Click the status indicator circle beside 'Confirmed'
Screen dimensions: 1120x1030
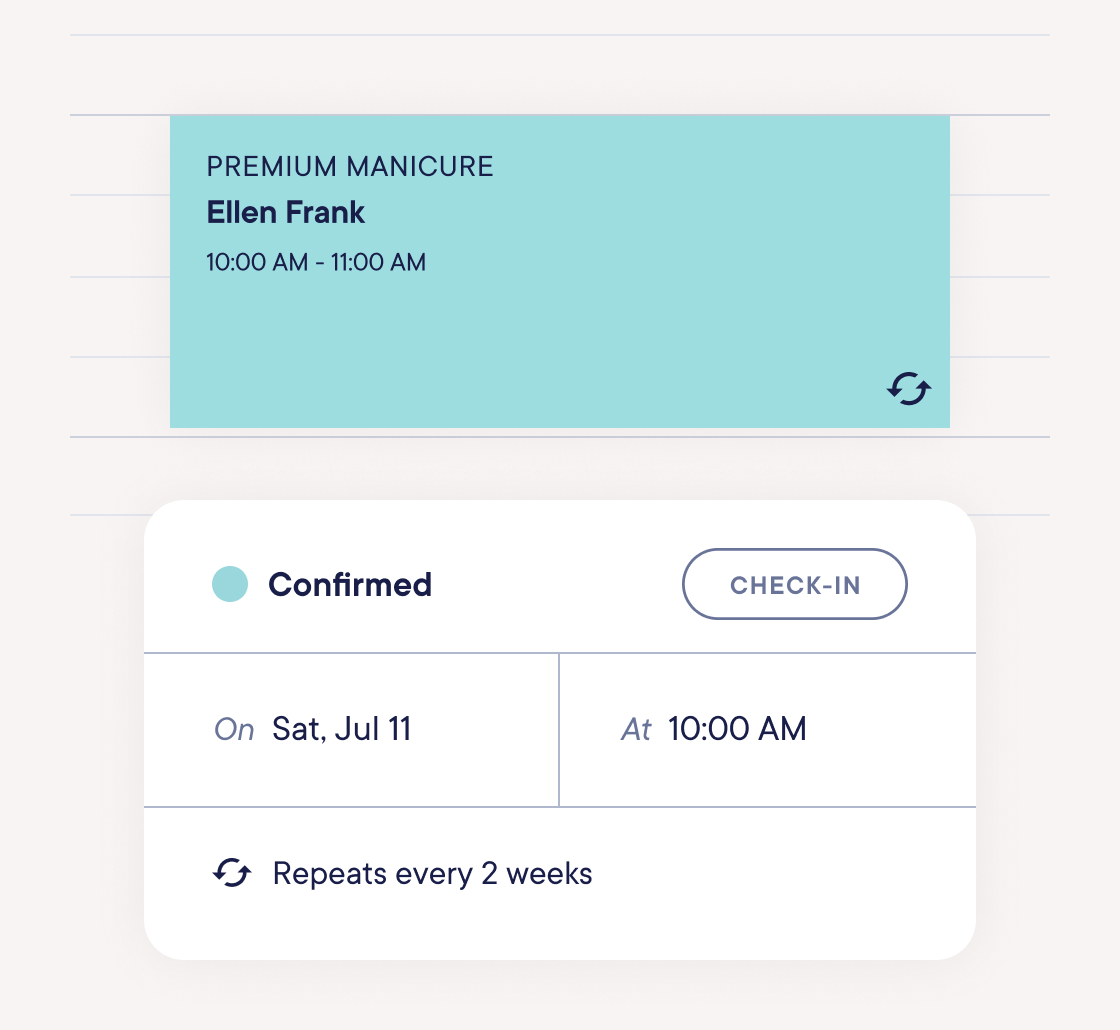229,584
